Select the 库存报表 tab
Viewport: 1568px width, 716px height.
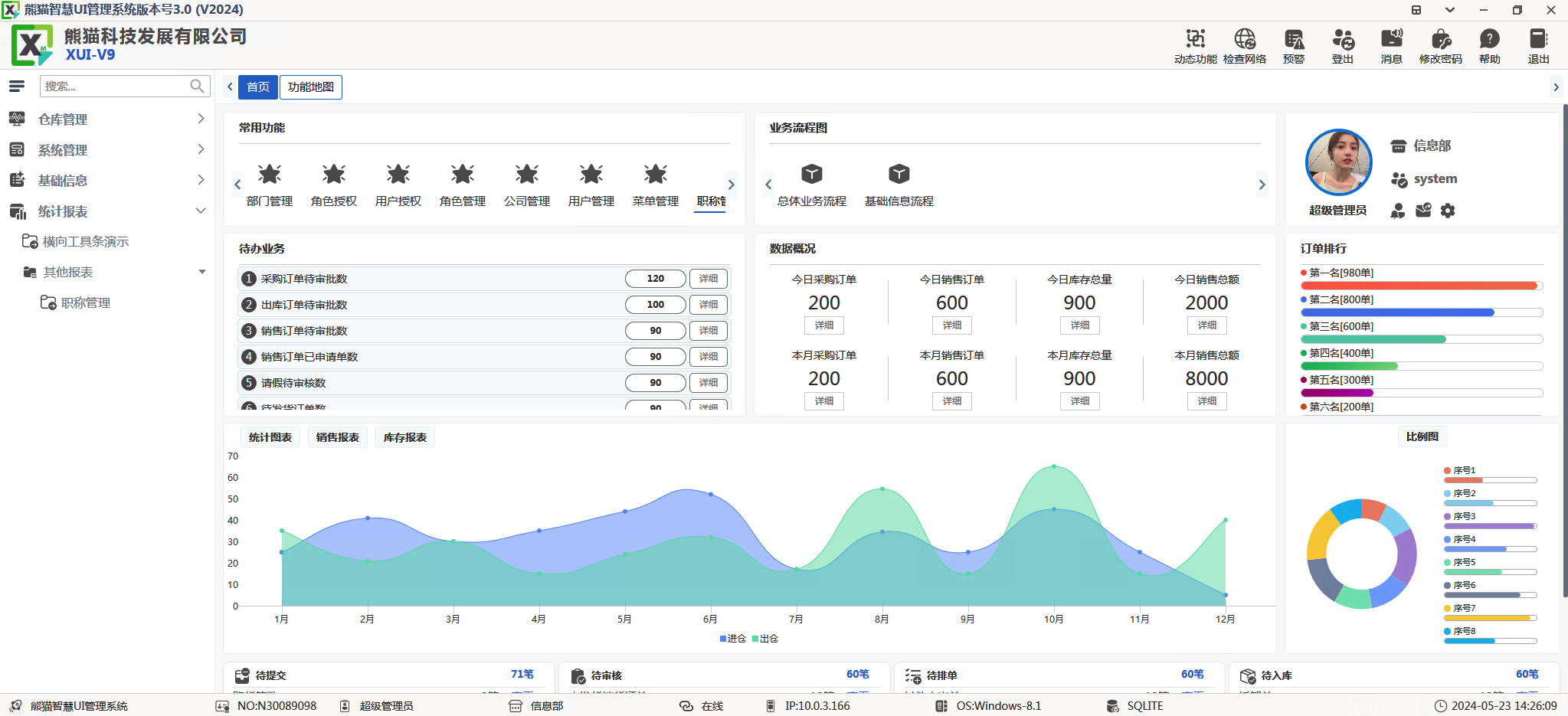click(405, 437)
